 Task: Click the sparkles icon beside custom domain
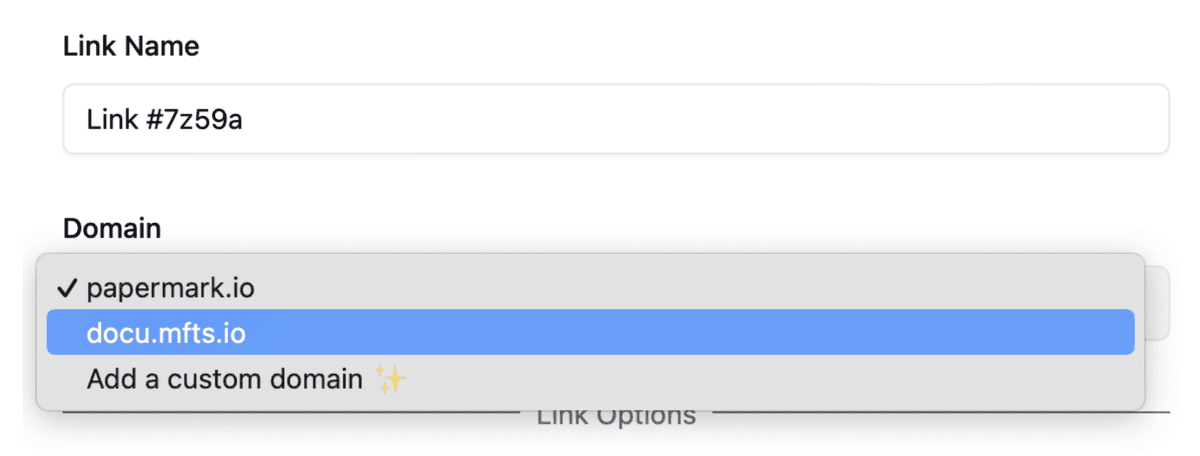click(x=391, y=380)
